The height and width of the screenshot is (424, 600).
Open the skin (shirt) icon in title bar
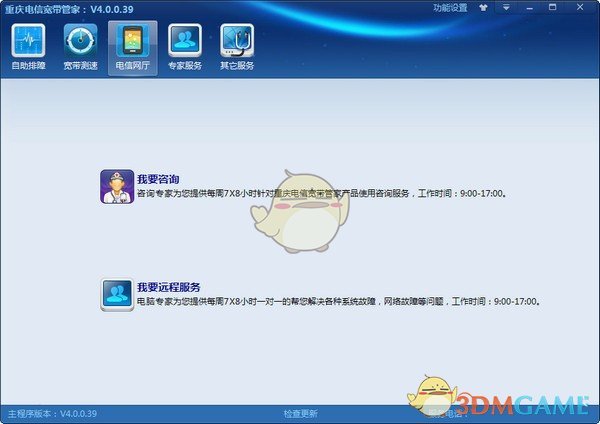[x=483, y=8]
